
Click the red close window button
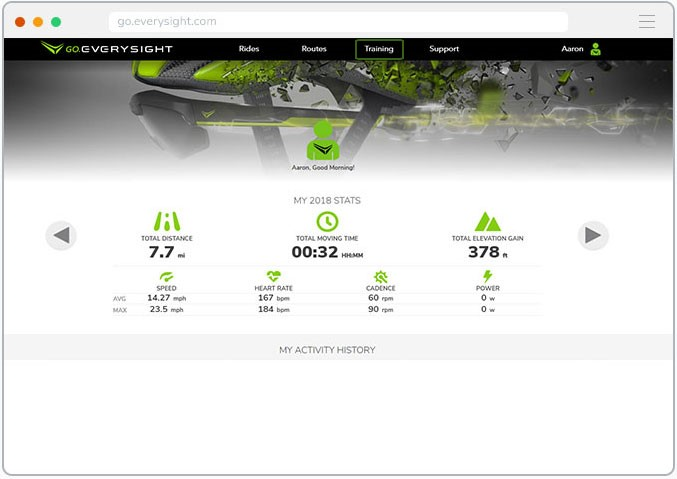20,22
